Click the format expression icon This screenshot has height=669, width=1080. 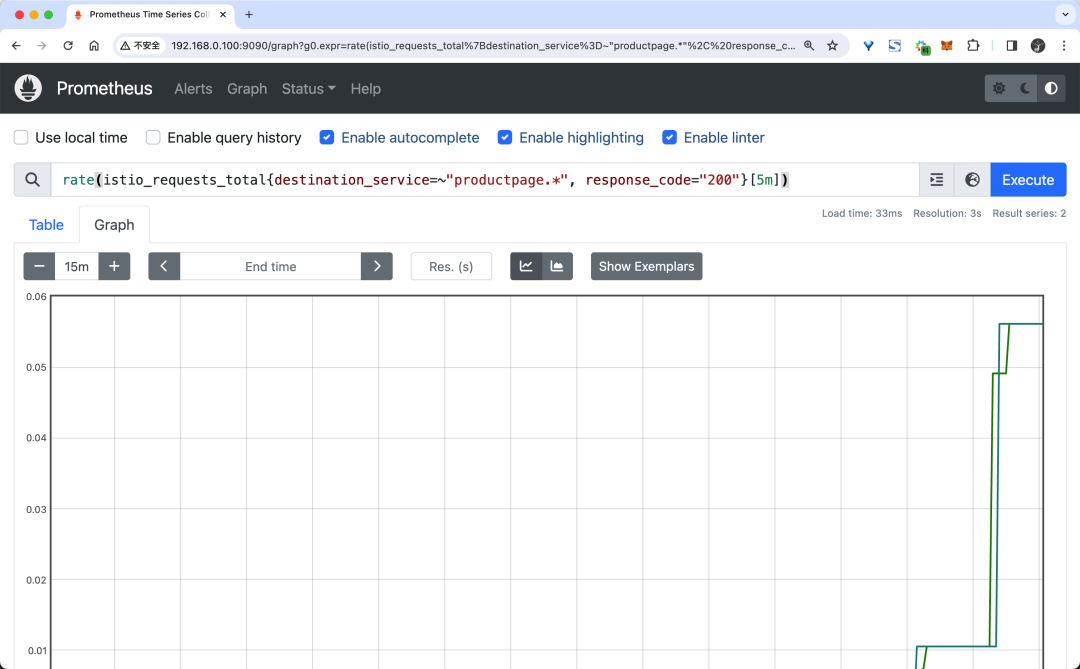(936, 180)
